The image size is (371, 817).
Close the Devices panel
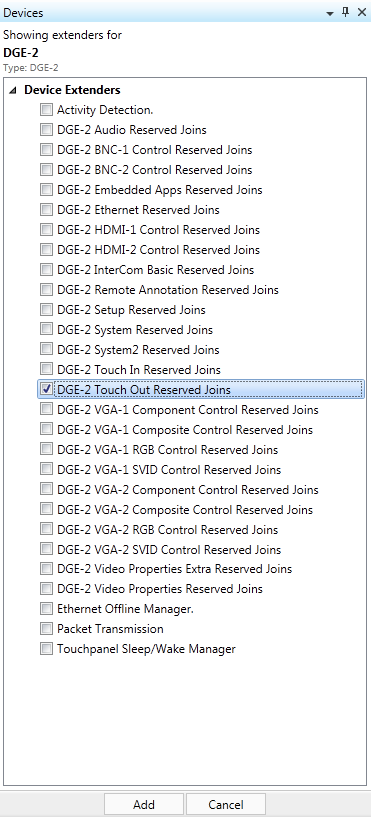362,13
